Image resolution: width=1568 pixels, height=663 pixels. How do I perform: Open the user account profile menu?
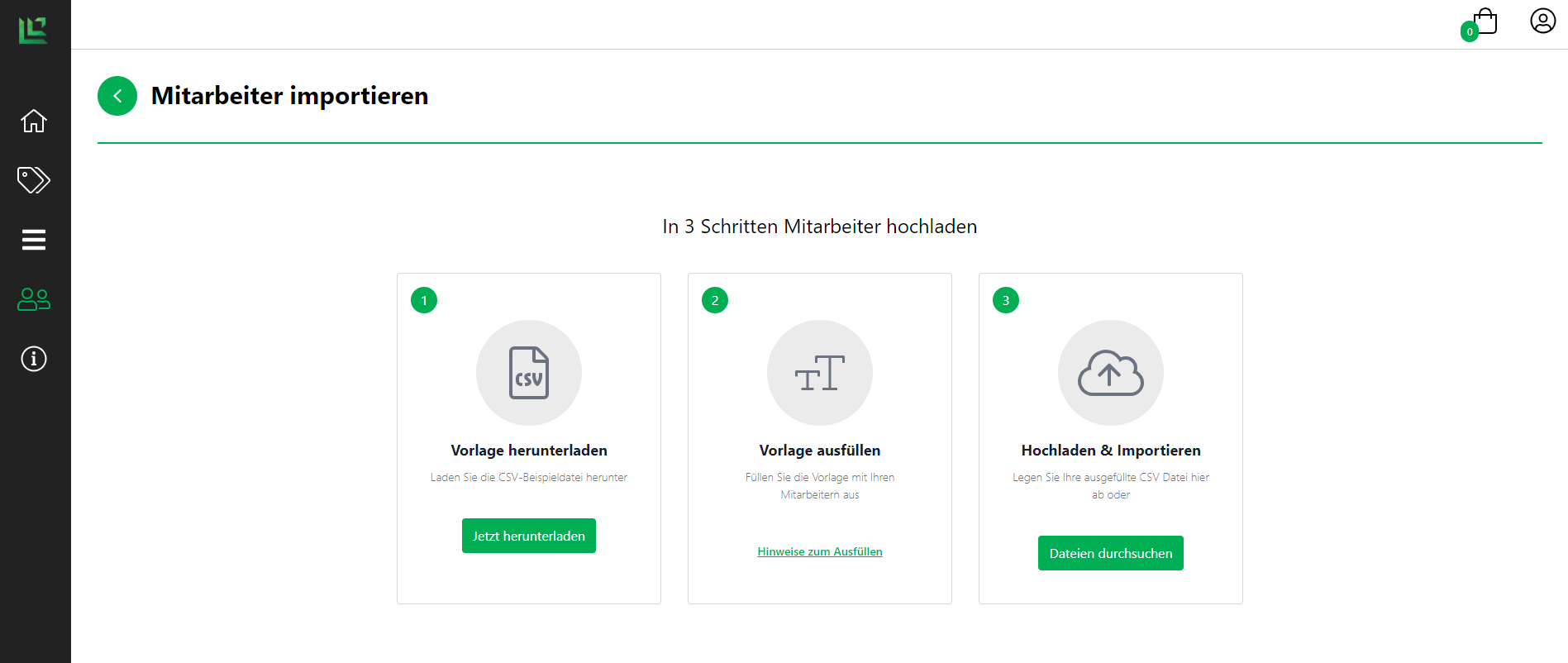[1542, 21]
